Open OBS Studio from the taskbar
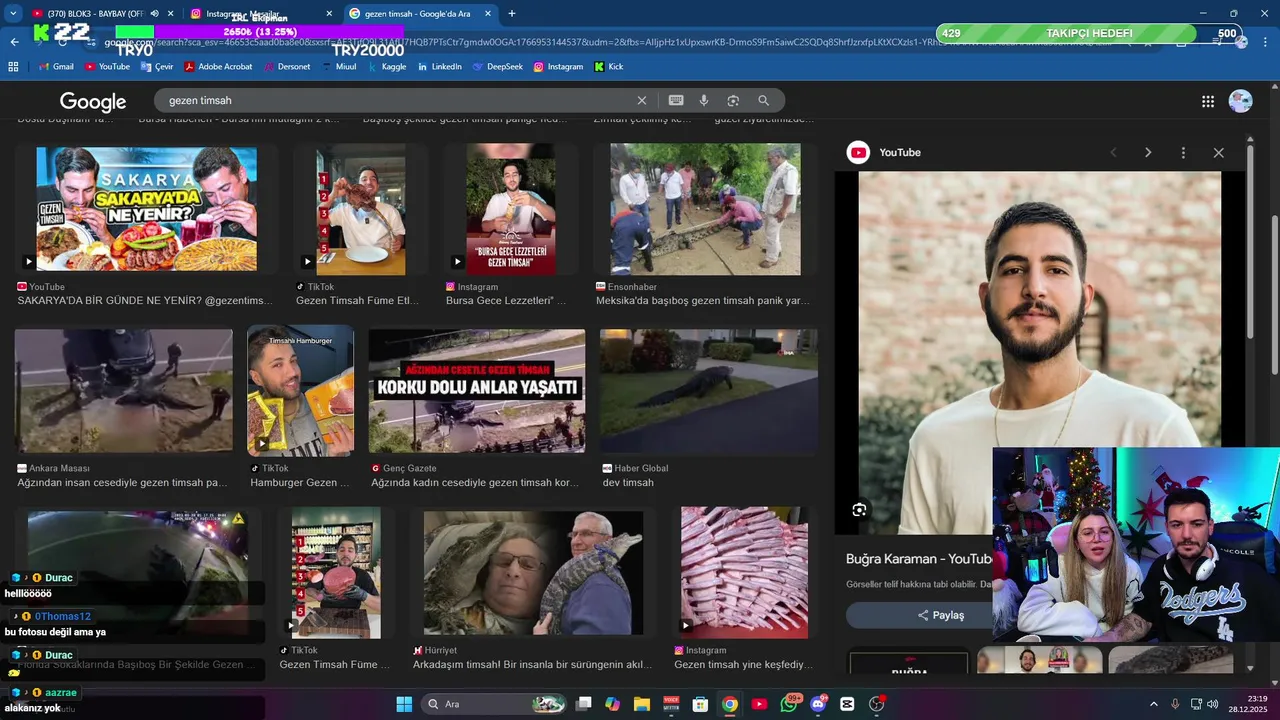This screenshot has width=1280, height=720. tap(877, 704)
